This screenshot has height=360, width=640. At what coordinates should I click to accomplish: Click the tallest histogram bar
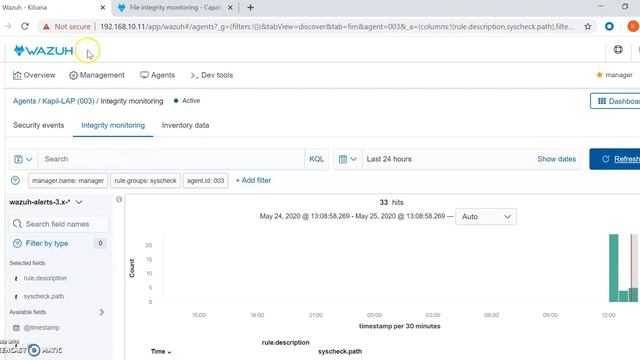coord(613,268)
